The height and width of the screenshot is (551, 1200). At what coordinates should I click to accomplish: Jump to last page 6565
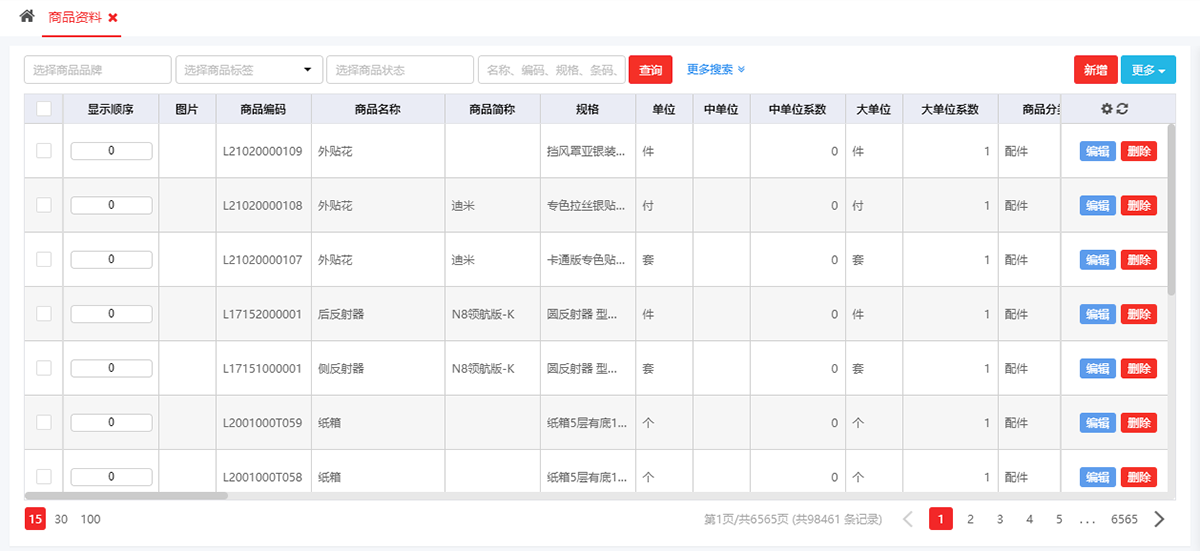(x=1124, y=519)
